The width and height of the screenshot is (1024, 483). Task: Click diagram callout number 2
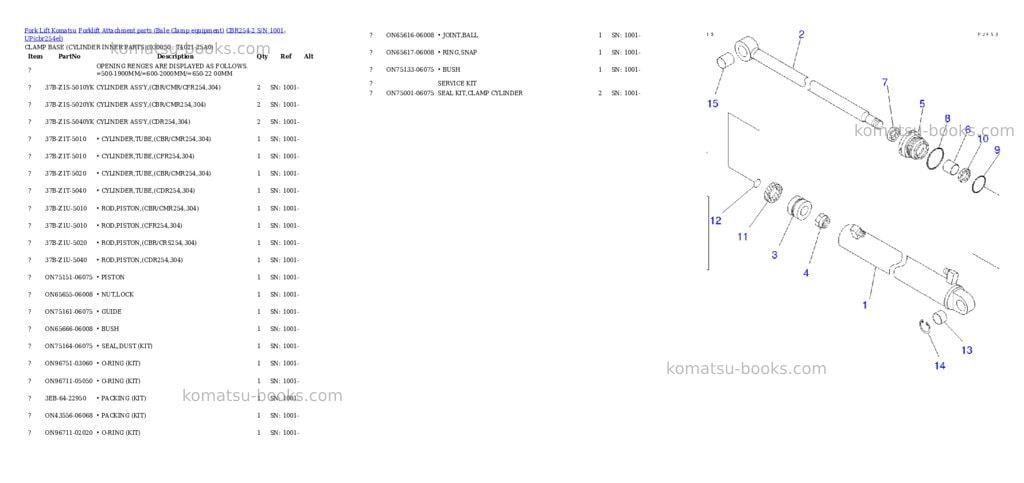click(801, 35)
